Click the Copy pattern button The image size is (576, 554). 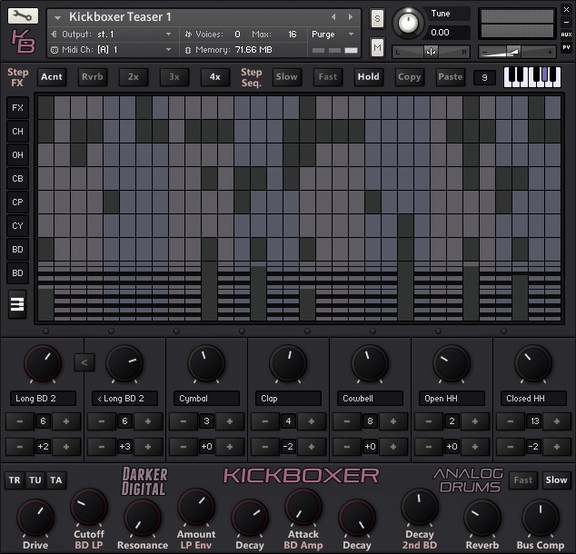click(409, 77)
